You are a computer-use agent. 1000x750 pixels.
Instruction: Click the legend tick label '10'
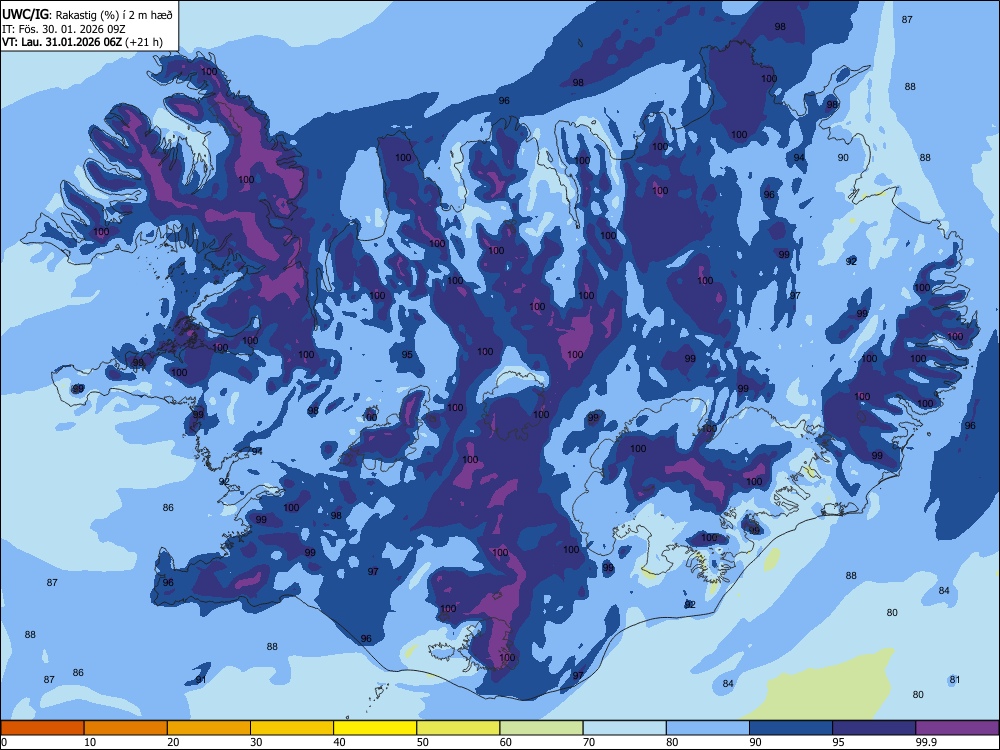[90, 742]
